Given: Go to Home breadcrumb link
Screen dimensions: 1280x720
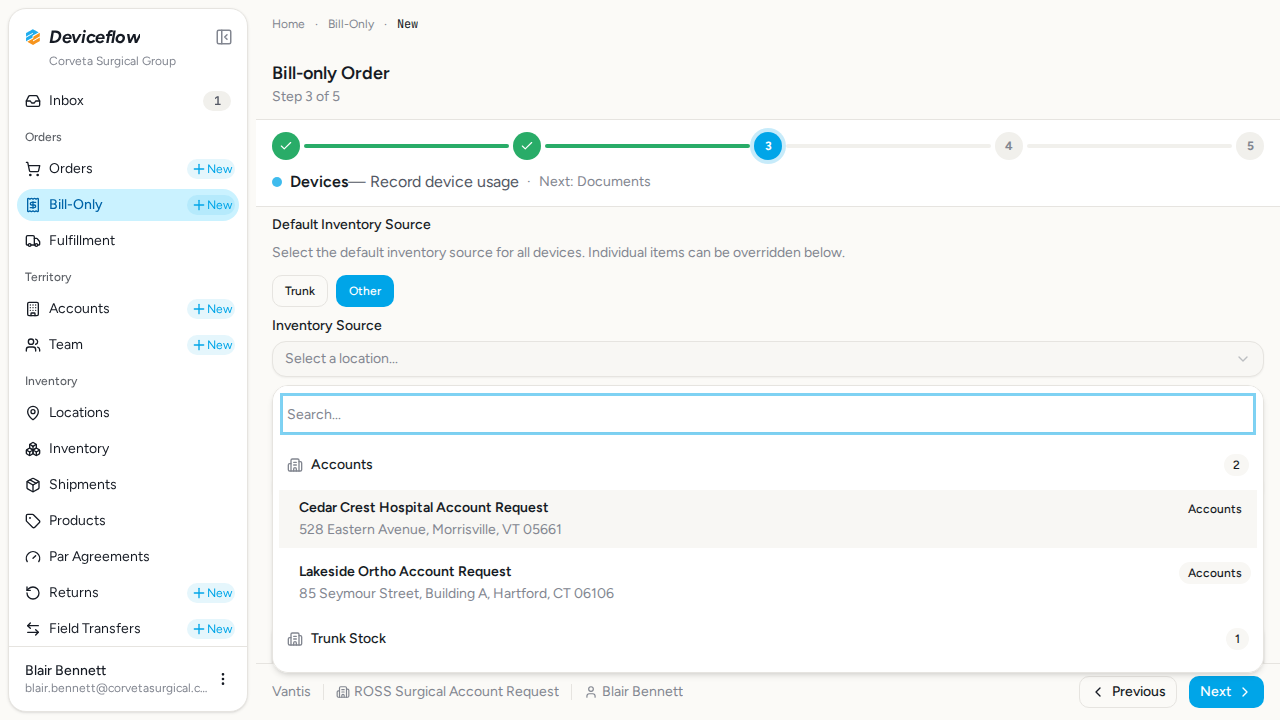Looking at the screenshot, I should pyautogui.click(x=288, y=24).
